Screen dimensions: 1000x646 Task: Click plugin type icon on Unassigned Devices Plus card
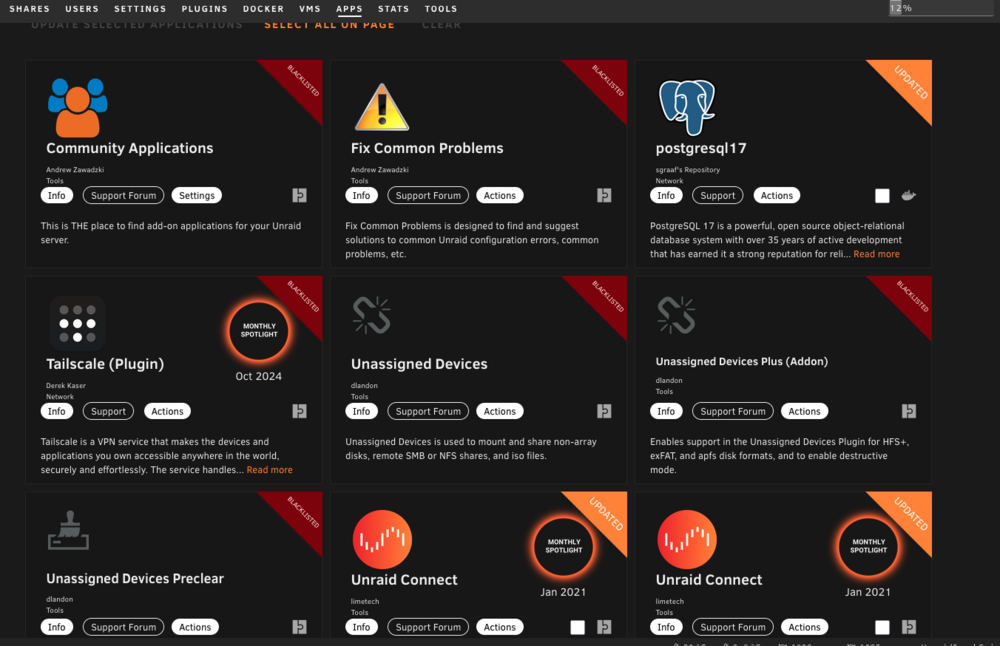tap(909, 411)
